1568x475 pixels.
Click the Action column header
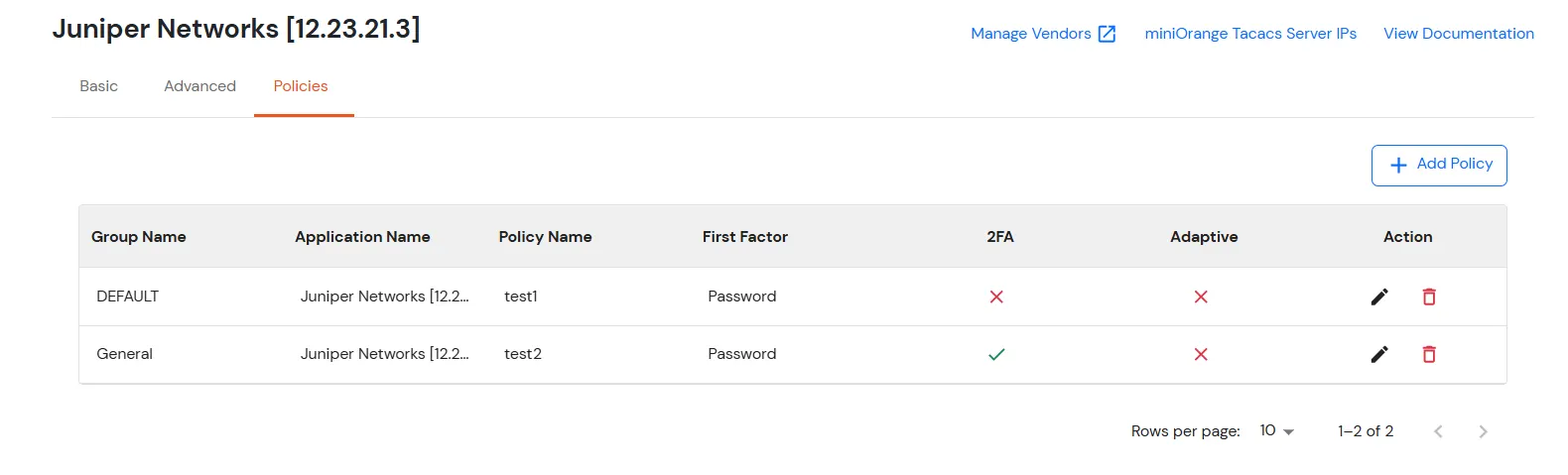pyautogui.click(x=1407, y=237)
